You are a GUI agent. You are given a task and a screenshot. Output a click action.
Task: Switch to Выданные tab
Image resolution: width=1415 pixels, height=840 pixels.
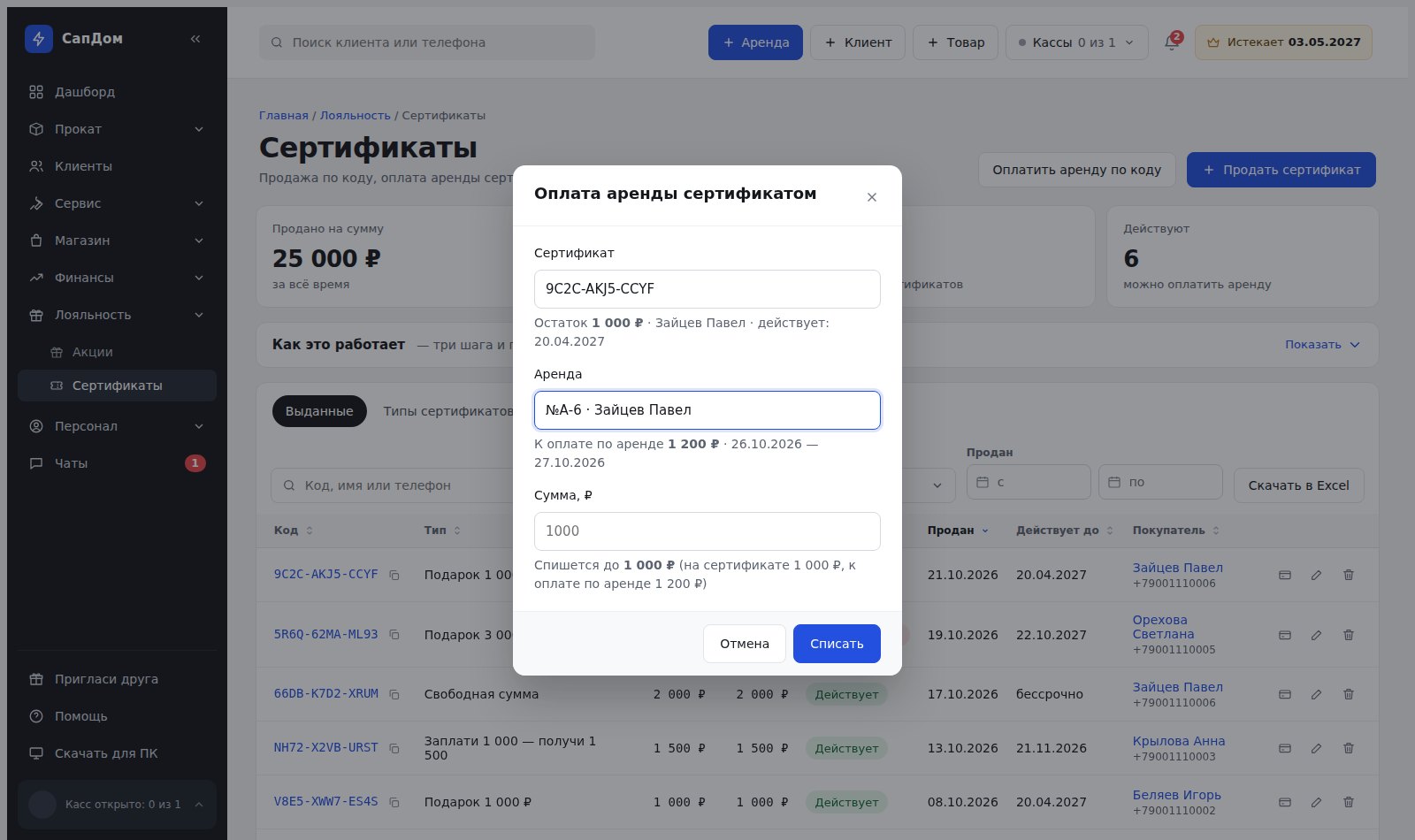[319, 411]
